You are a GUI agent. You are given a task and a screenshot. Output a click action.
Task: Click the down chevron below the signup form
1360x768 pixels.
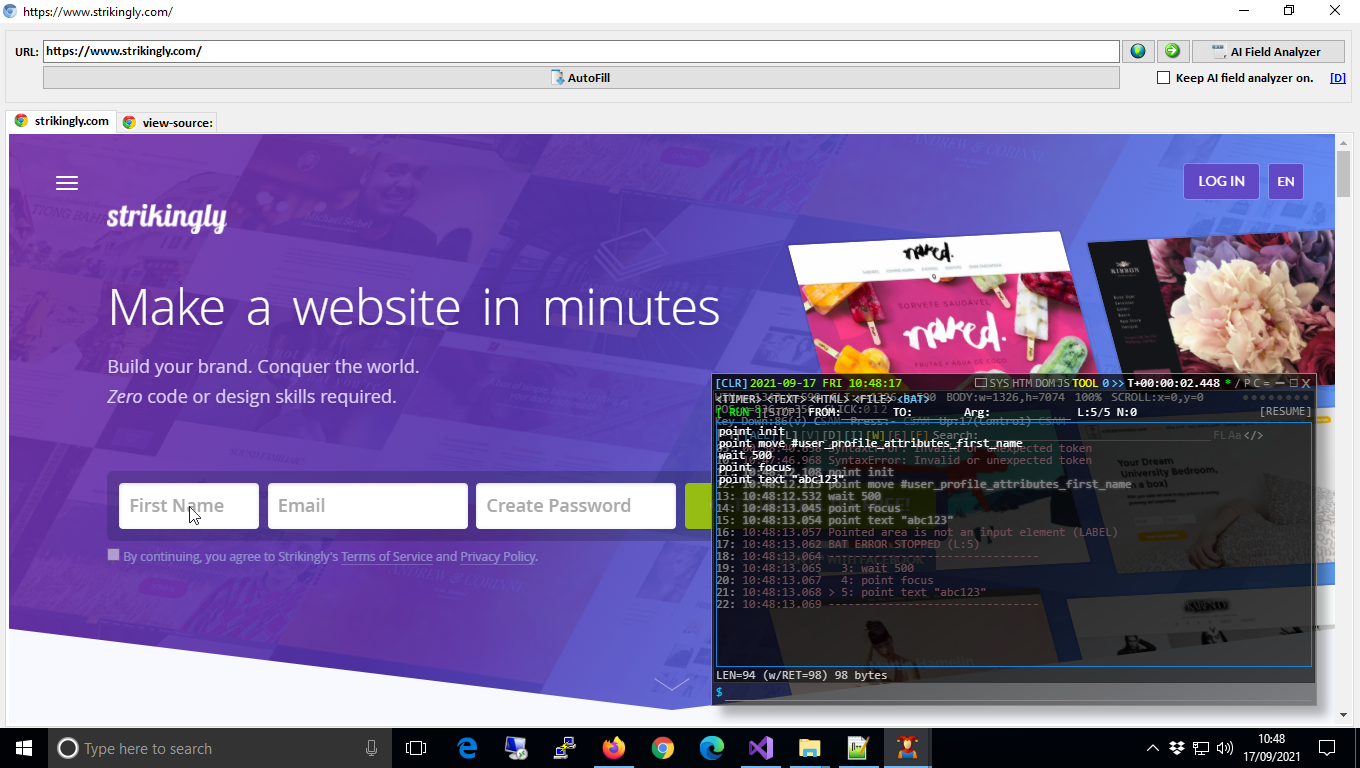[670, 683]
